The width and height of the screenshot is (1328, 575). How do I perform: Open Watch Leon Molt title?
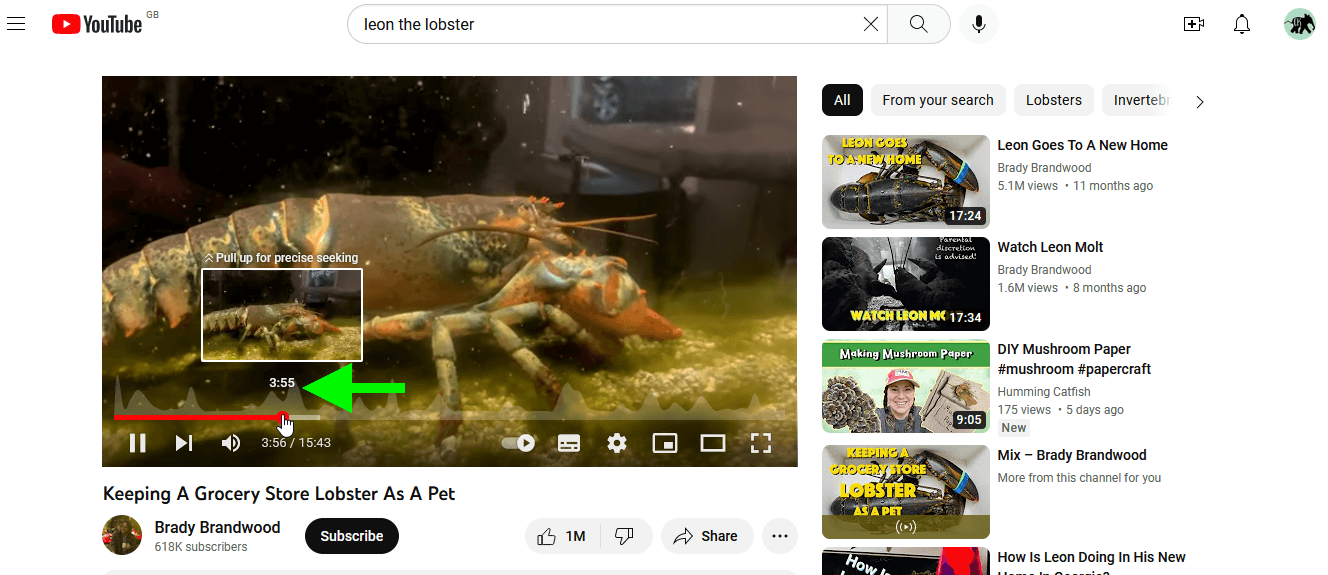(x=1050, y=247)
